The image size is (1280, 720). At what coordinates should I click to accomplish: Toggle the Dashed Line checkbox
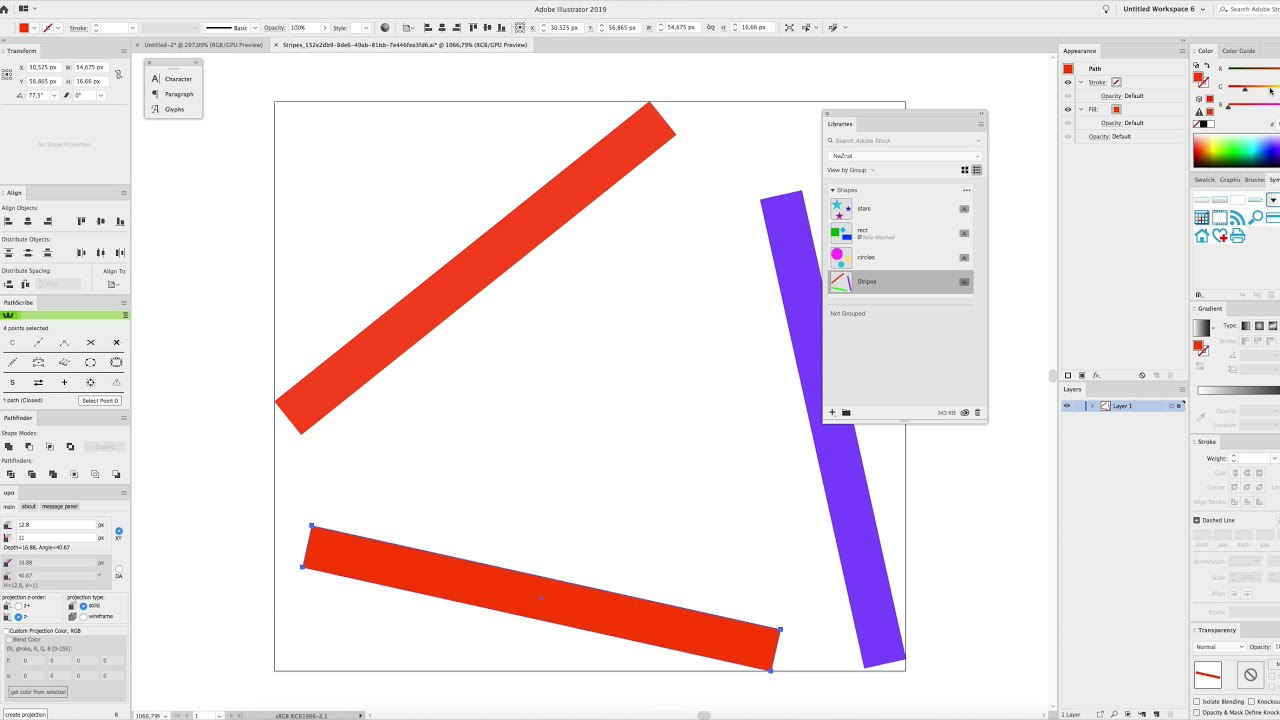(1197, 520)
